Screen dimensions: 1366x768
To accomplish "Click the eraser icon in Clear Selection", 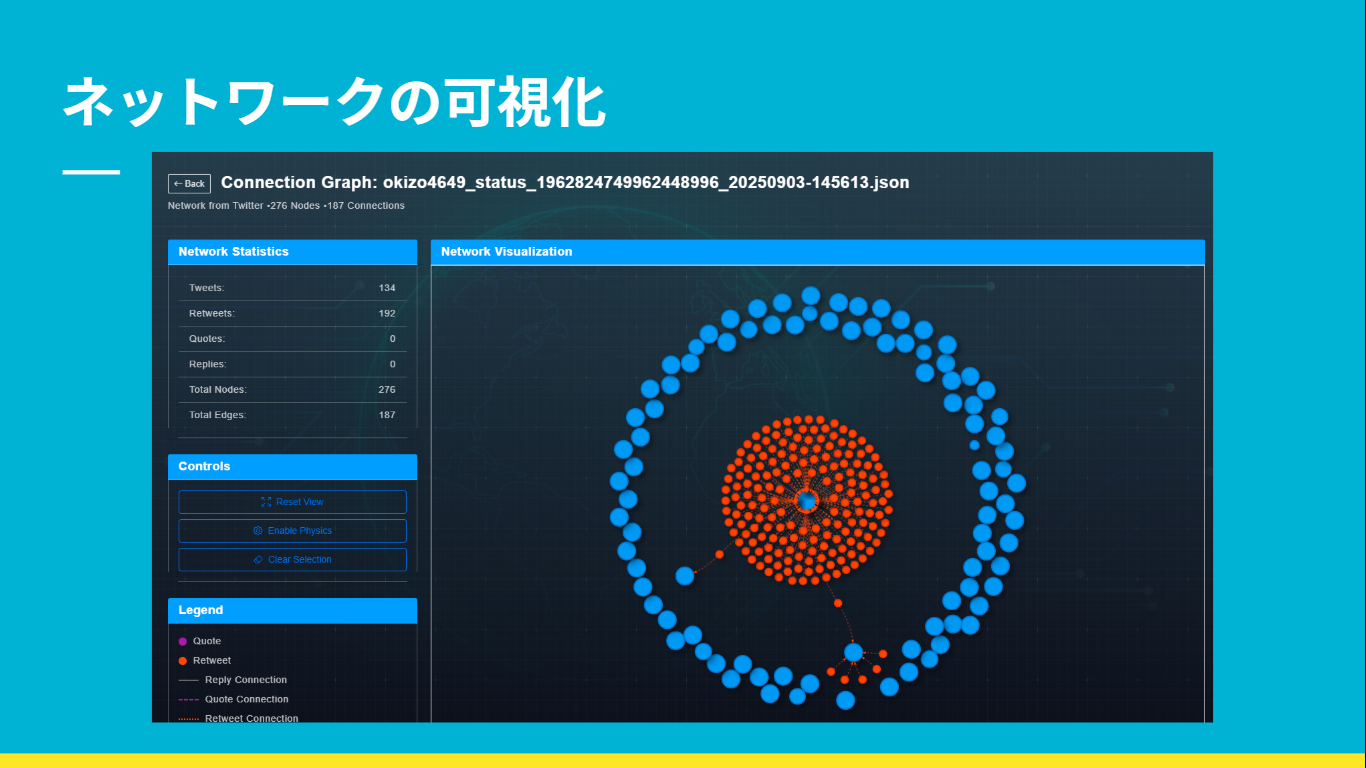I will (x=258, y=560).
